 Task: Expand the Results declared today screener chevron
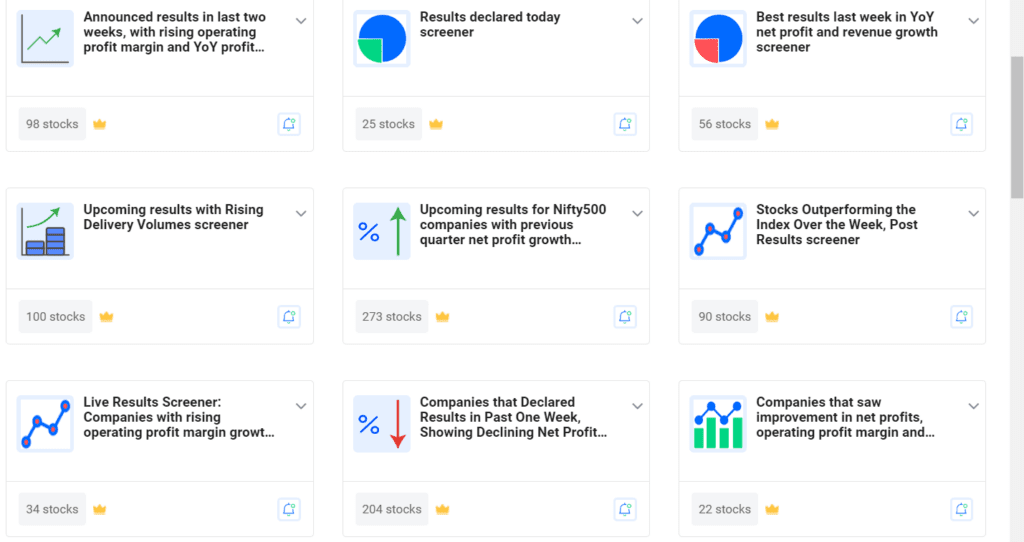pyautogui.click(x=637, y=21)
